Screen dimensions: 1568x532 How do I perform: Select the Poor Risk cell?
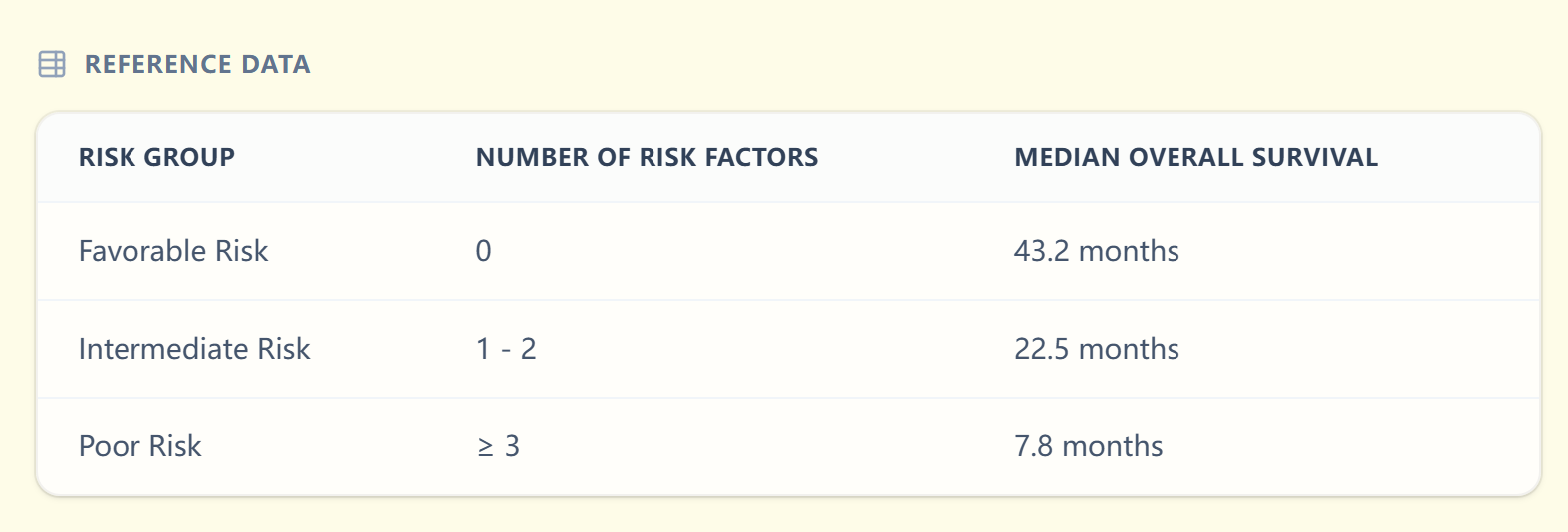click(139, 446)
